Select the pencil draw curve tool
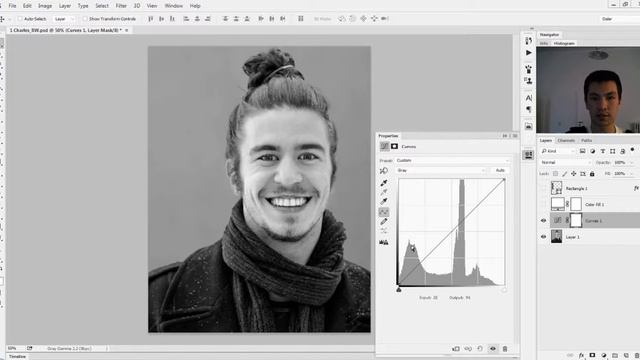 384,222
